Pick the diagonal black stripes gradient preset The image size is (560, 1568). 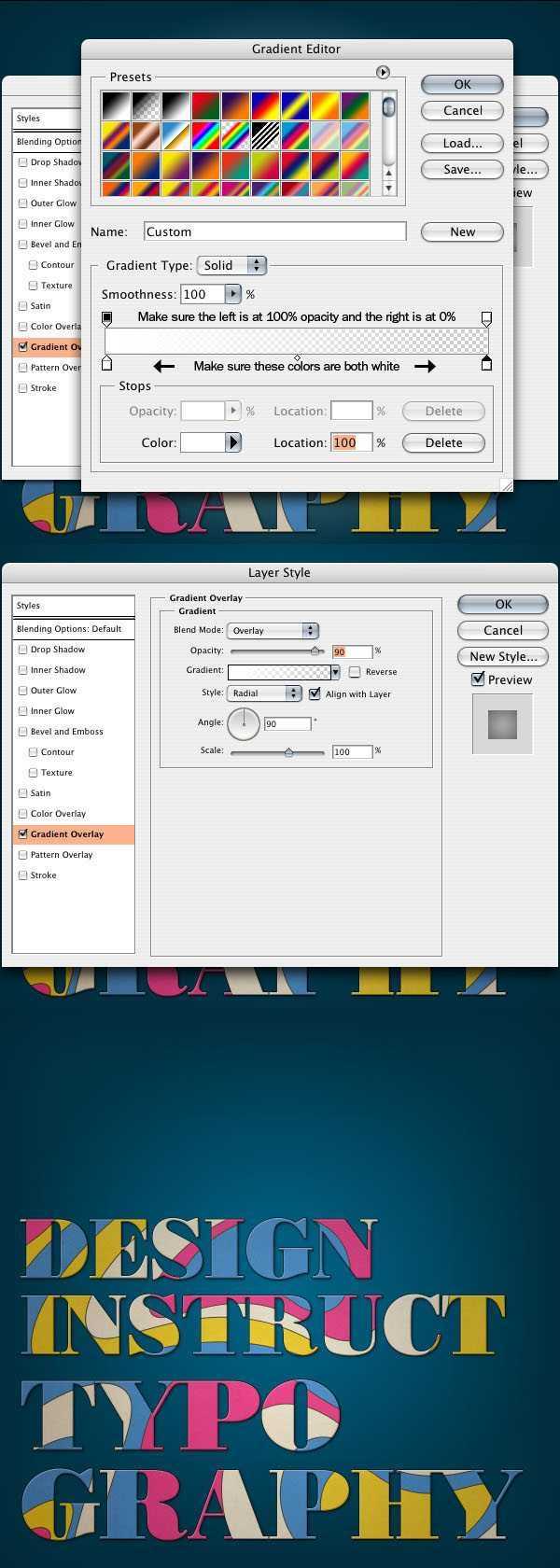click(265, 136)
